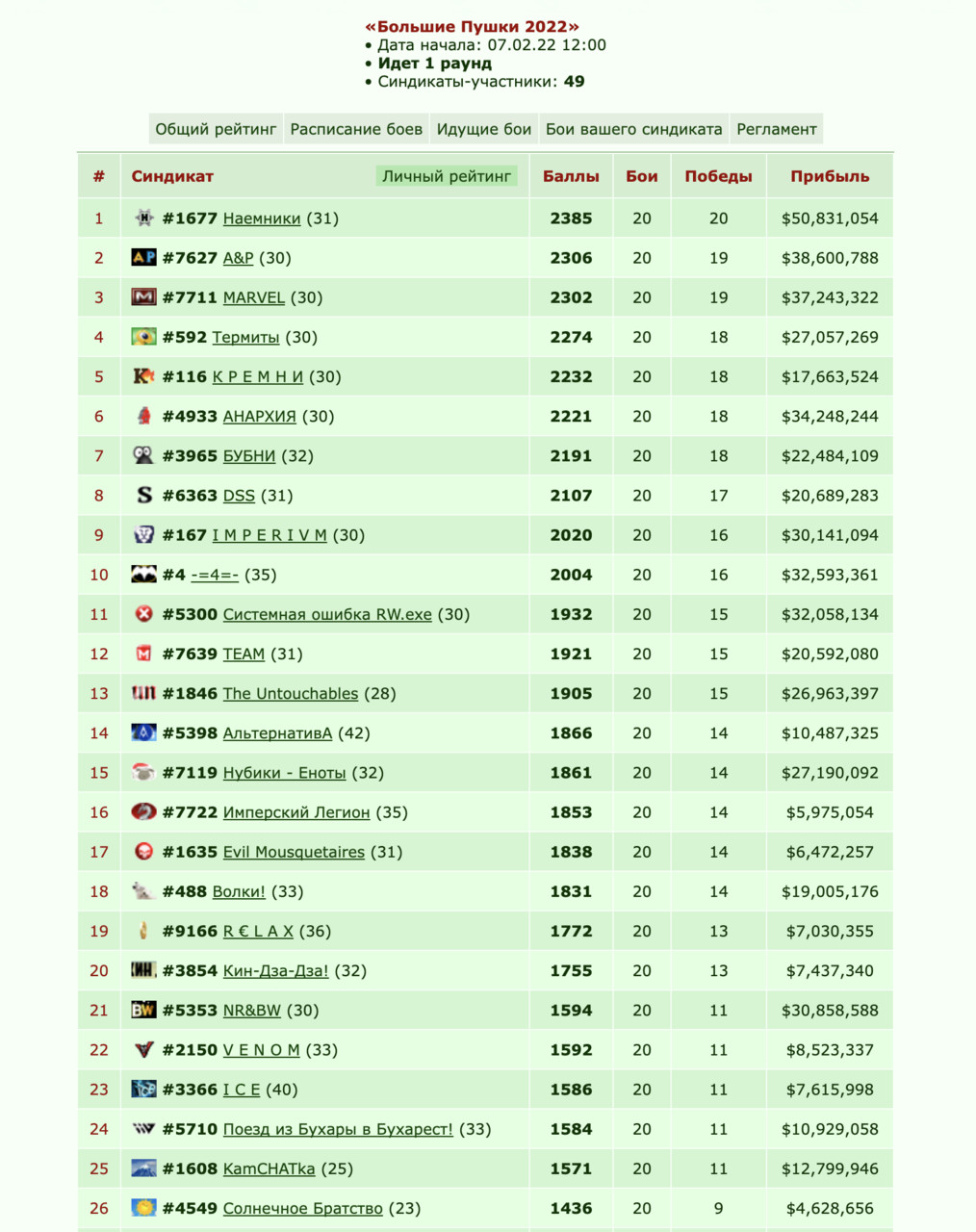This screenshot has width=976, height=1232.
Task: Click the Наемники syndicate icon
Action: (x=143, y=218)
